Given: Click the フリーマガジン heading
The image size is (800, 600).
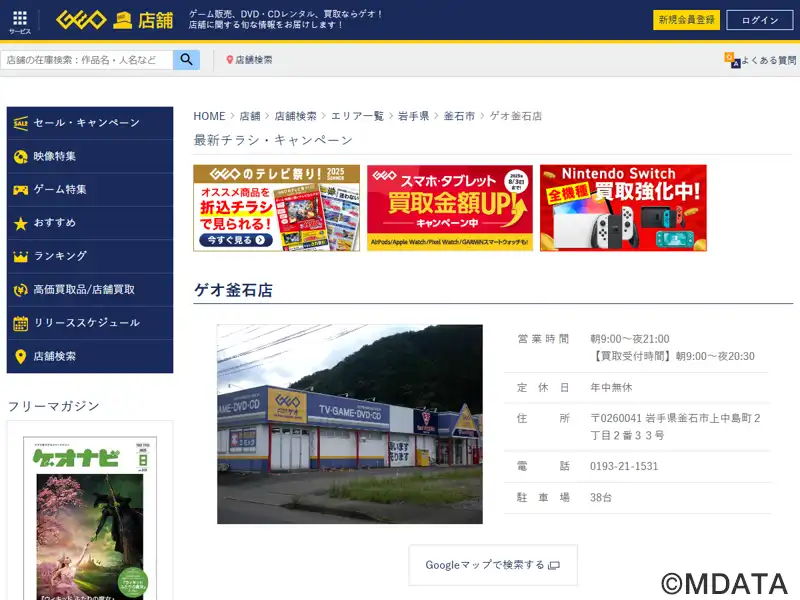Looking at the screenshot, I should click(54, 406).
